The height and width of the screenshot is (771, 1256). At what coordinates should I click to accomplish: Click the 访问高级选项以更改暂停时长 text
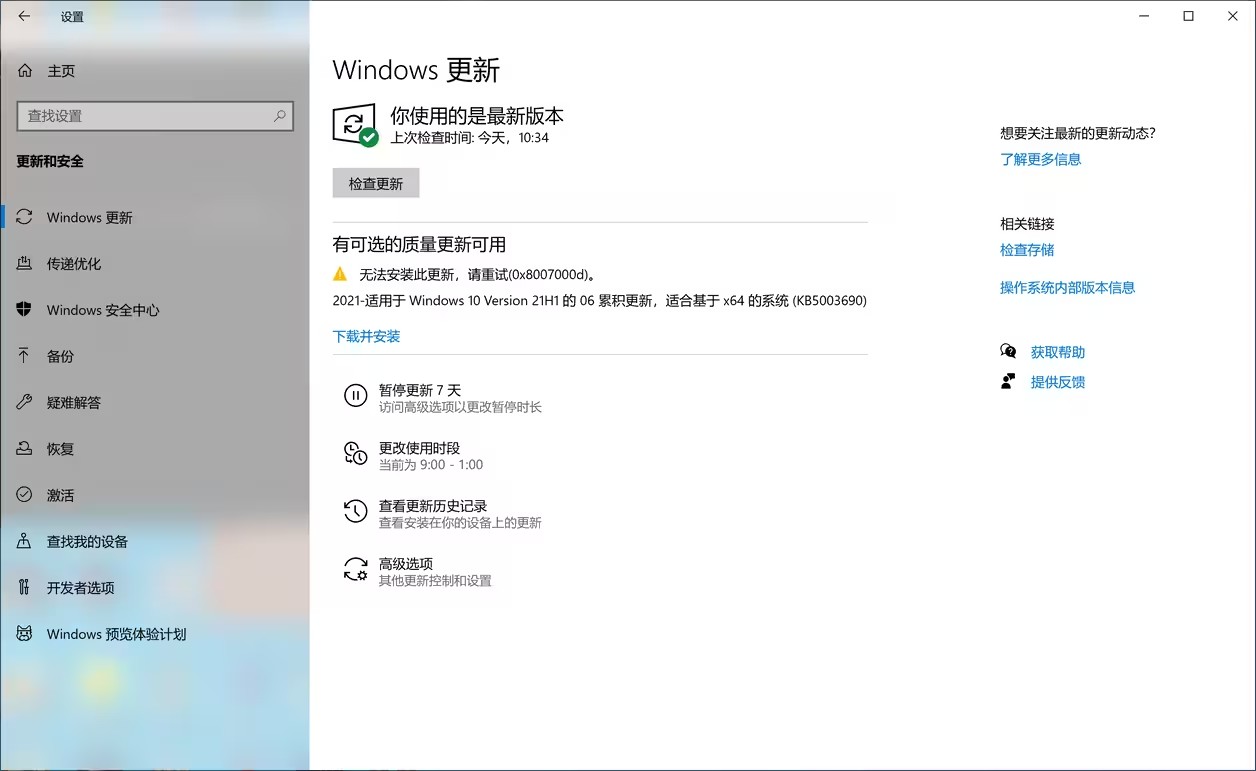460,407
